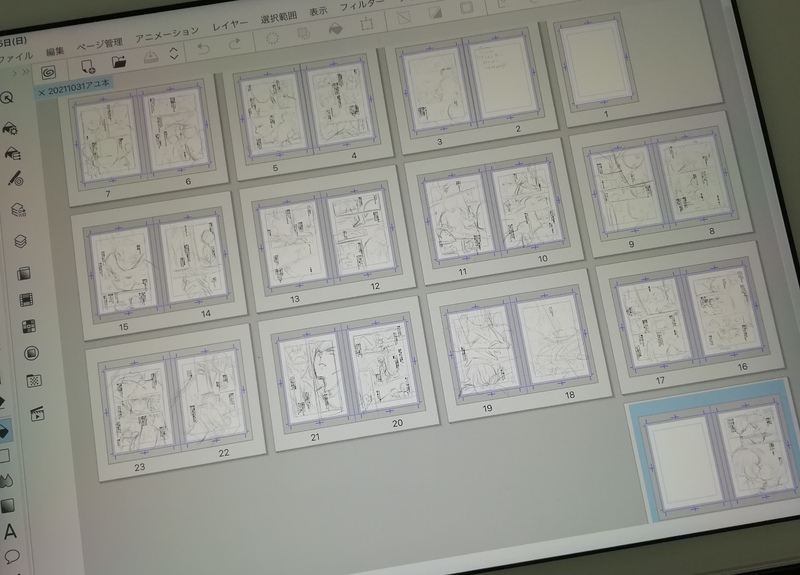Click the invert selection icon

point(435,13)
